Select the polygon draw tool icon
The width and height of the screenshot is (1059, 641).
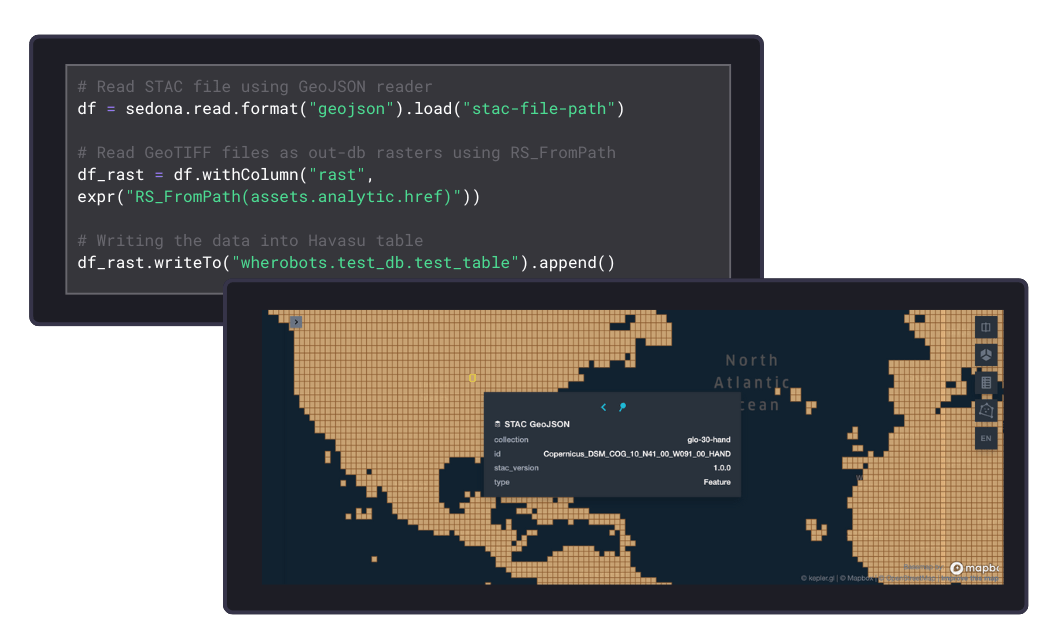985,411
